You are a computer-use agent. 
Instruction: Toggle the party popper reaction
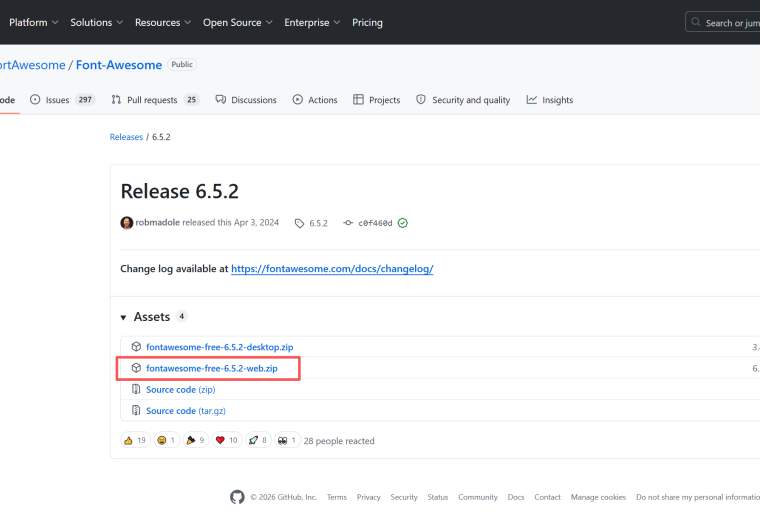pyautogui.click(x=195, y=440)
